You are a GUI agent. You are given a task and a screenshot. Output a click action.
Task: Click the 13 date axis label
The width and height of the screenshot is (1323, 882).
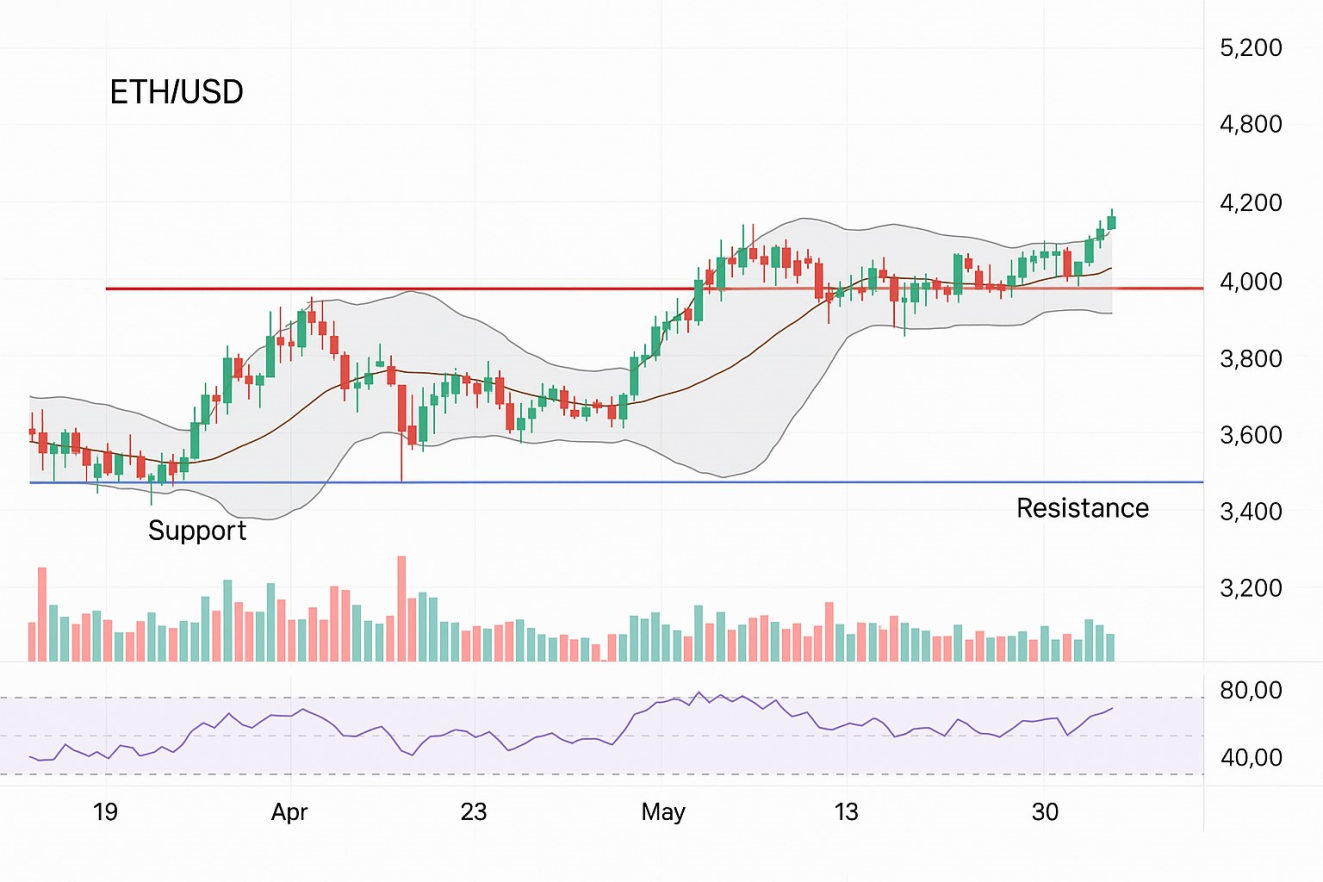click(847, 812)
